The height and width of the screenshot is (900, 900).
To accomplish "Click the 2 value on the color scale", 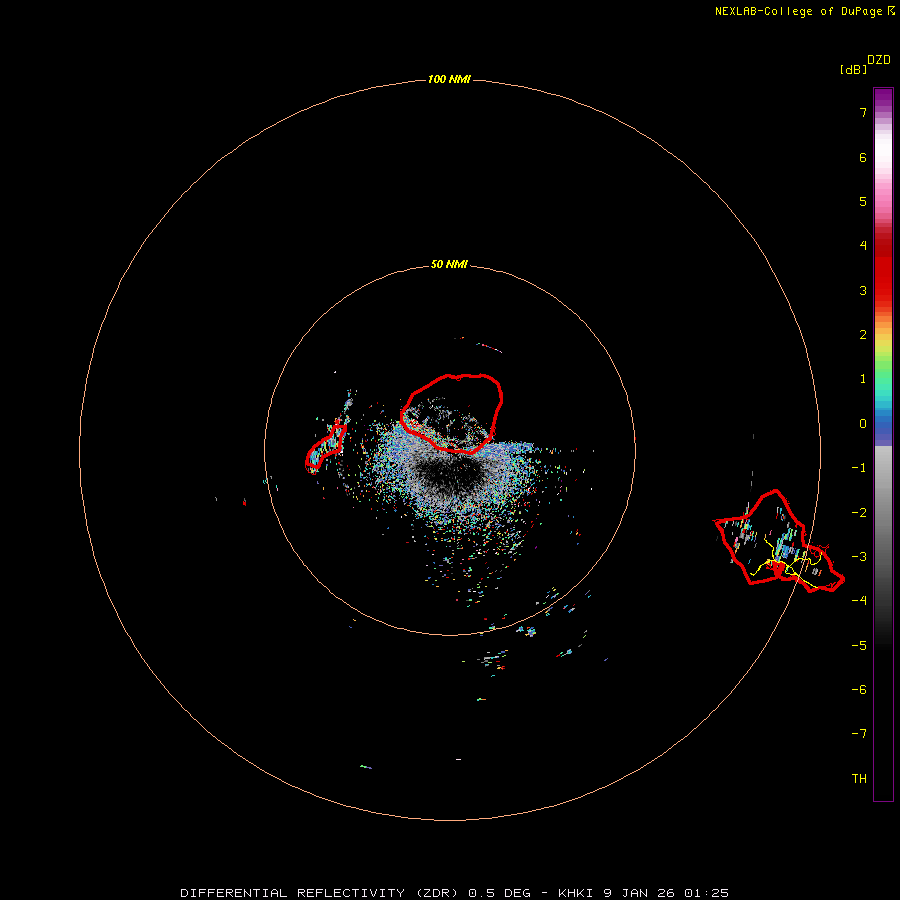I will click(863, 335).
